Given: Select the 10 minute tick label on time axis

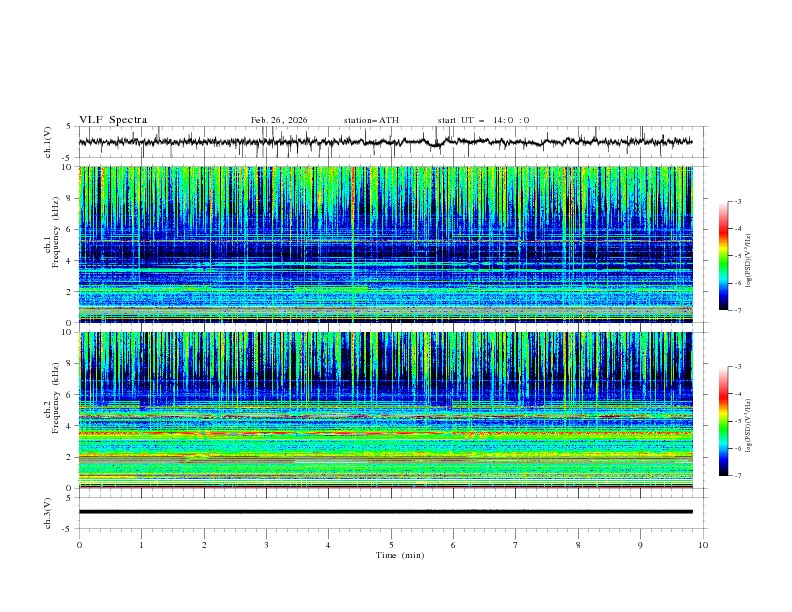Looking at the screenshot, I should click(703, 544).
